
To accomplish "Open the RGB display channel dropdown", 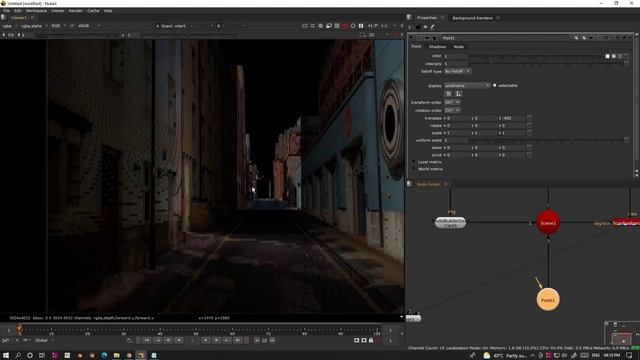I will 58,26.
